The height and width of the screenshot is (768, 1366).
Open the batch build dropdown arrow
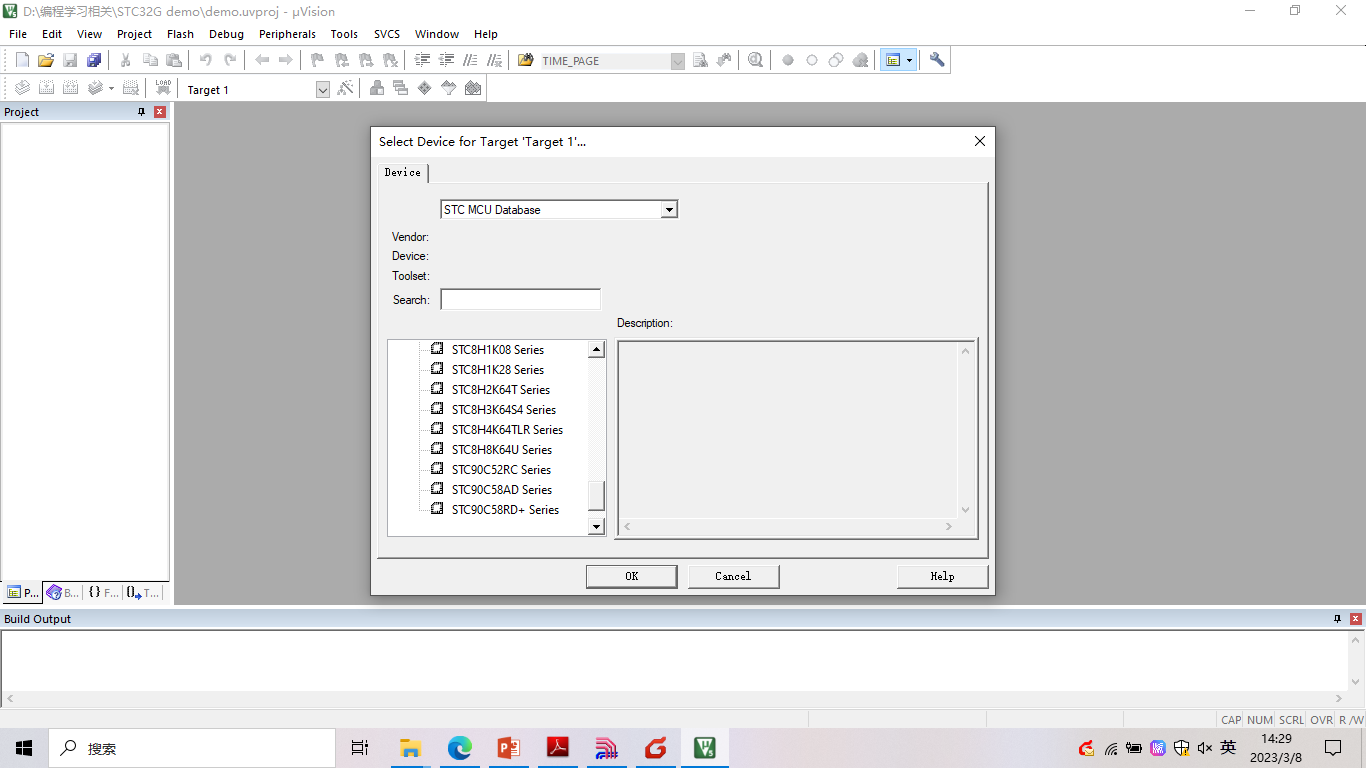111,88
